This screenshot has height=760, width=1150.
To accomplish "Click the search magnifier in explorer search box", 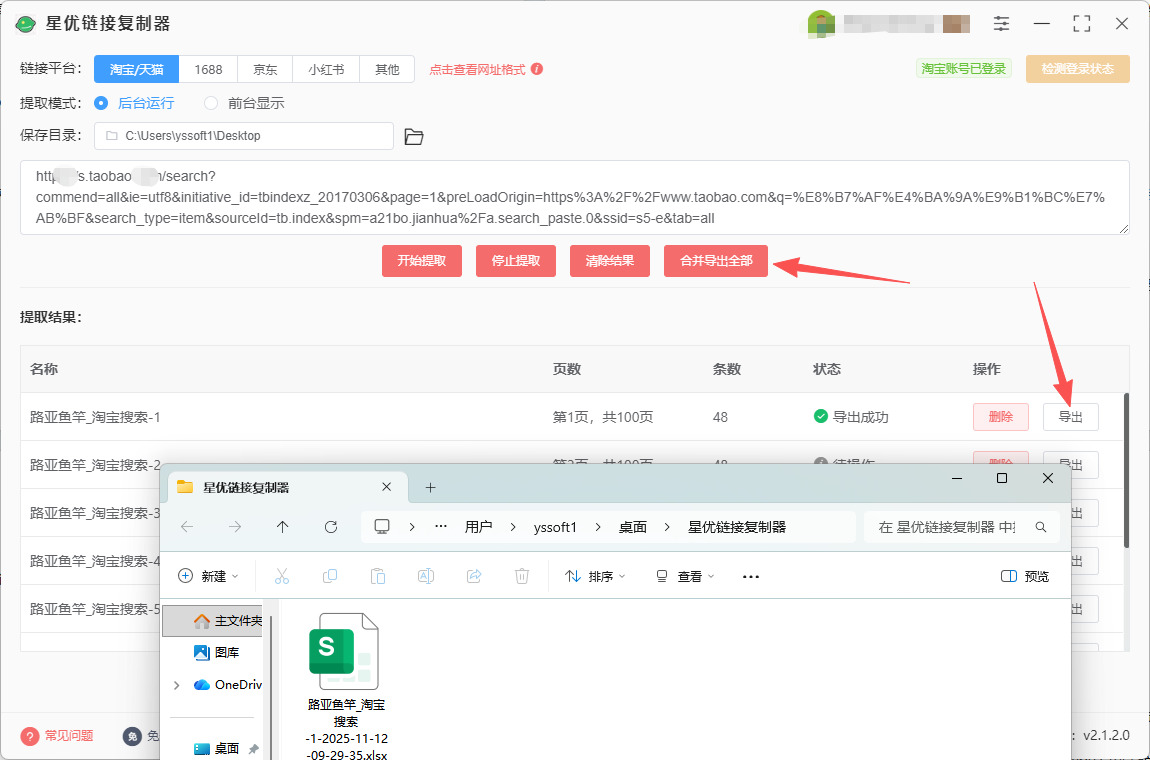I will click(x=1041, y=527).
